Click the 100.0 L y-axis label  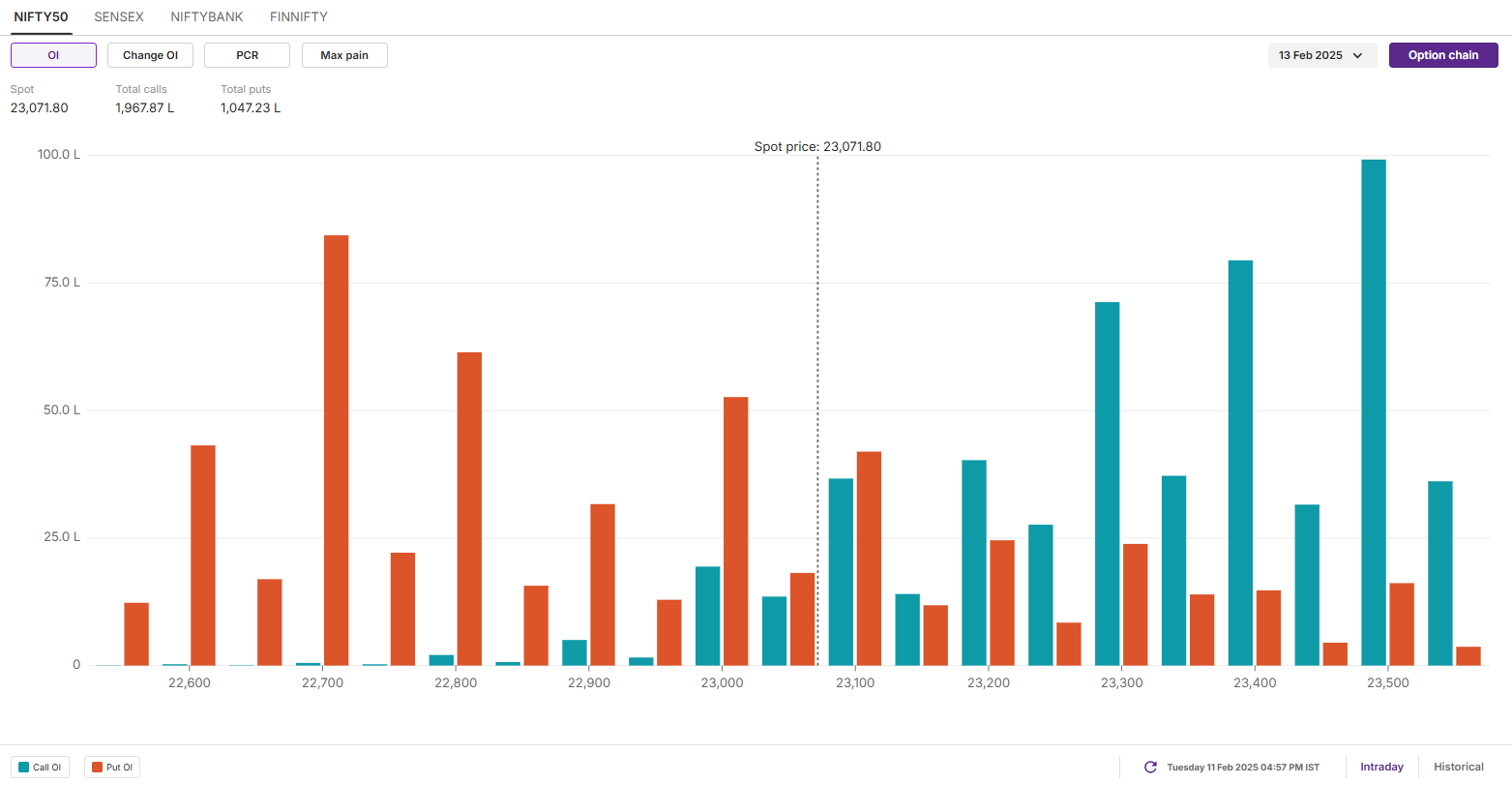(60, 155)
